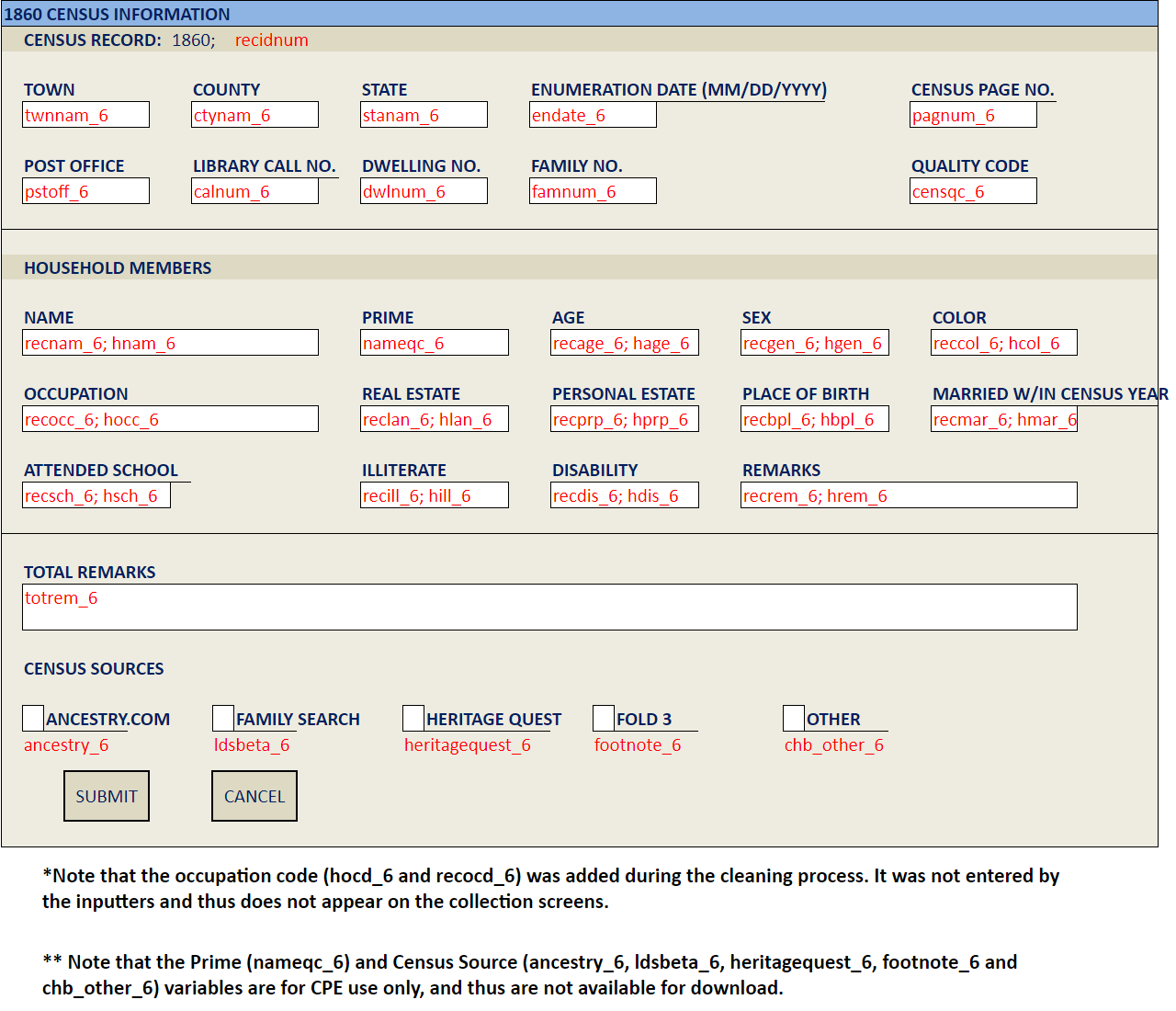Click the Cancel button

pyautogui.click(x=254, y=796)
